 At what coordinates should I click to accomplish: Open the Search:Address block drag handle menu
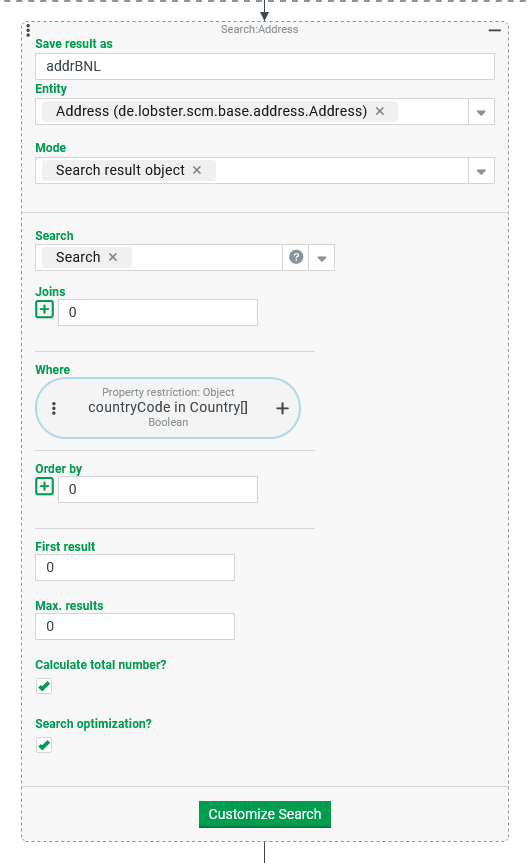[x=28, y=30]
